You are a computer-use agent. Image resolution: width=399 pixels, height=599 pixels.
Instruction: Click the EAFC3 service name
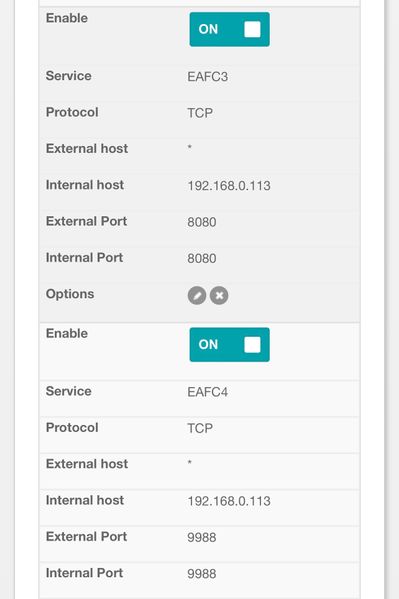click(x=208, y=77)
